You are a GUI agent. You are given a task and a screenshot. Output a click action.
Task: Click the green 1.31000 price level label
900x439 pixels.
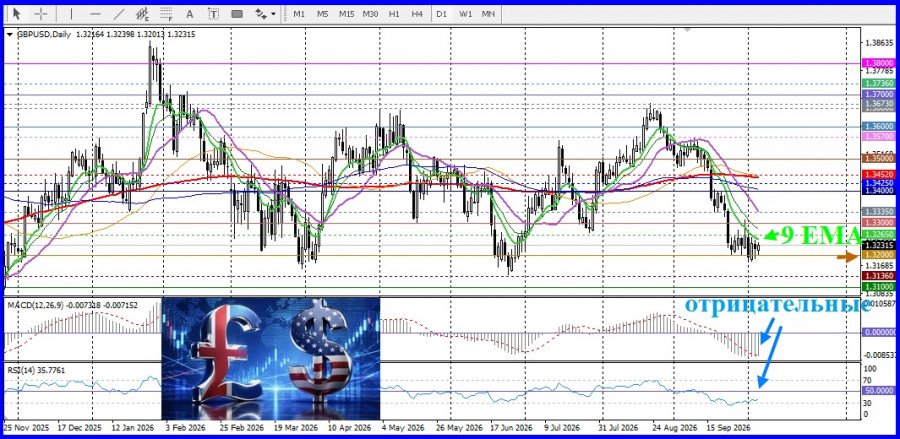(x=879, y=286)
